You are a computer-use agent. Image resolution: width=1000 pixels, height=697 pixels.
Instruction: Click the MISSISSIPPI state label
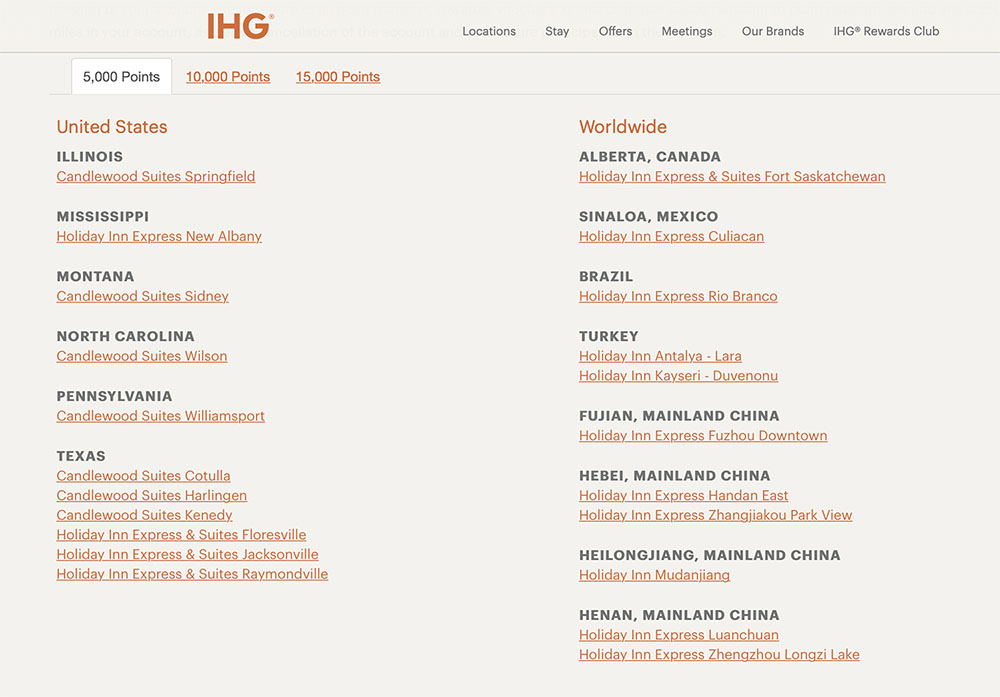(103, 217)
